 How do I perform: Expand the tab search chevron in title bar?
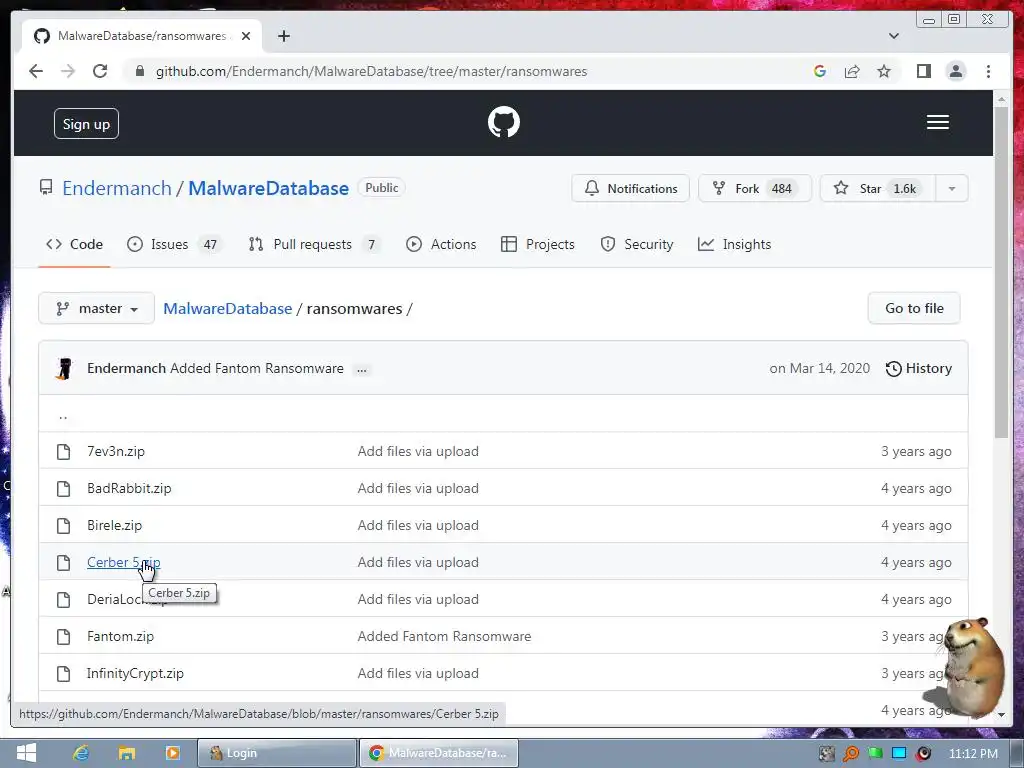(x=893, y=36)
